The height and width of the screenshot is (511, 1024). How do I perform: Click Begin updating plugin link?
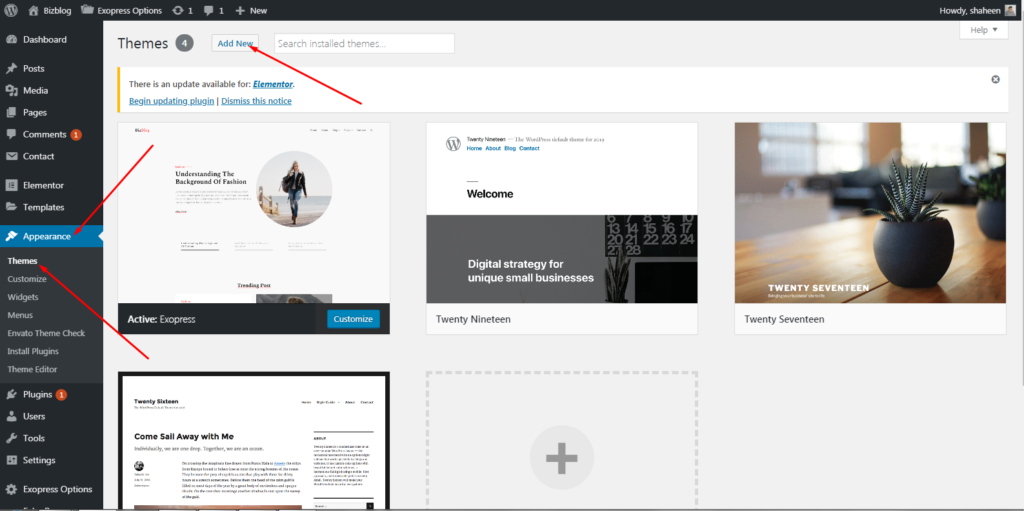point(172,101)
